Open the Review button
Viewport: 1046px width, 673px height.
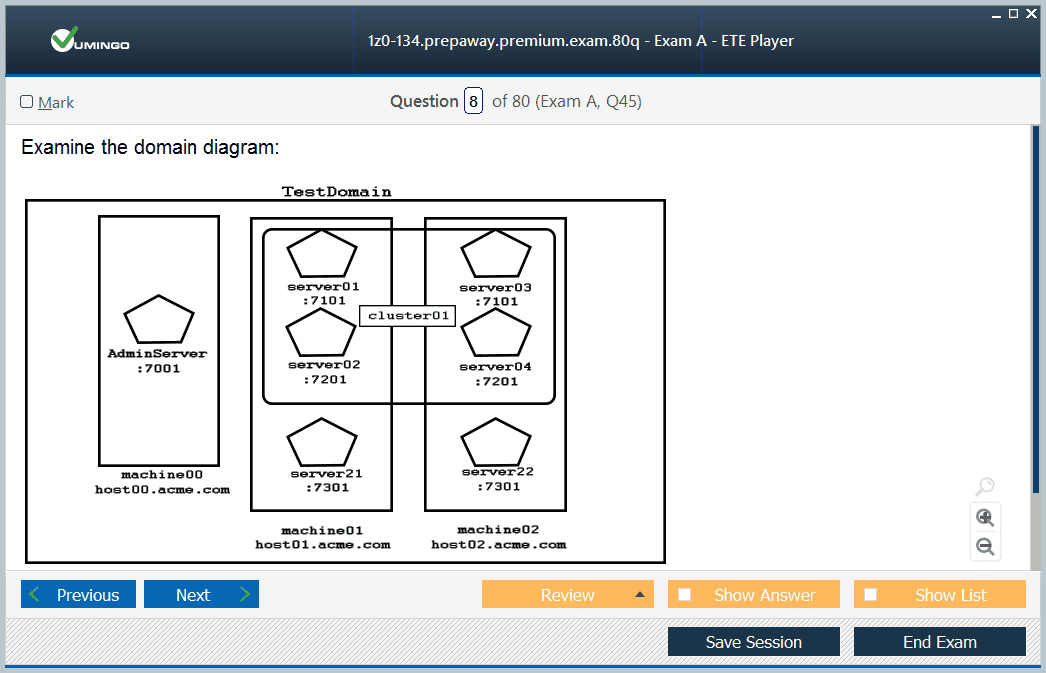[568, 594]
